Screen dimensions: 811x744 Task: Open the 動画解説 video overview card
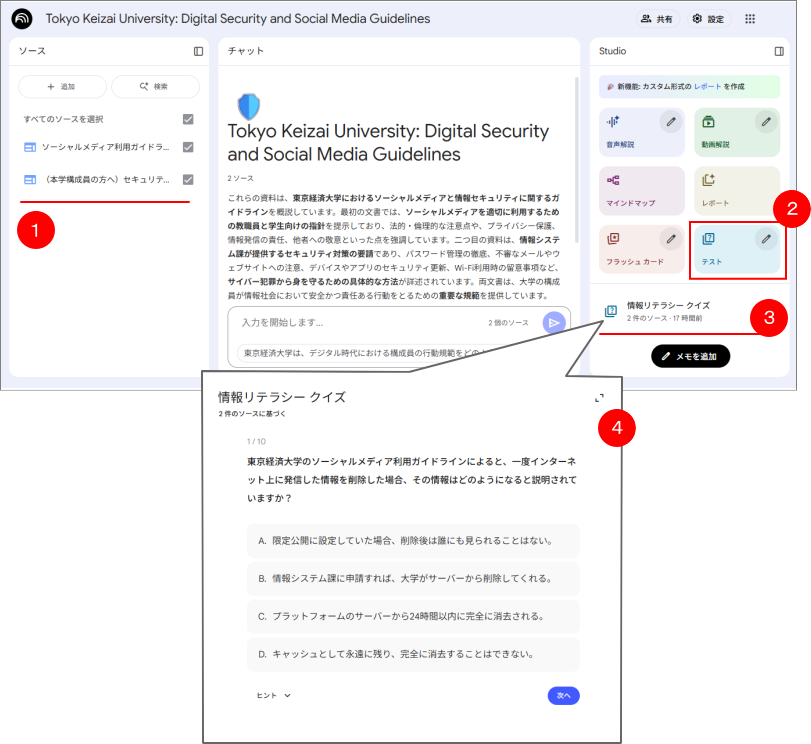737,132
